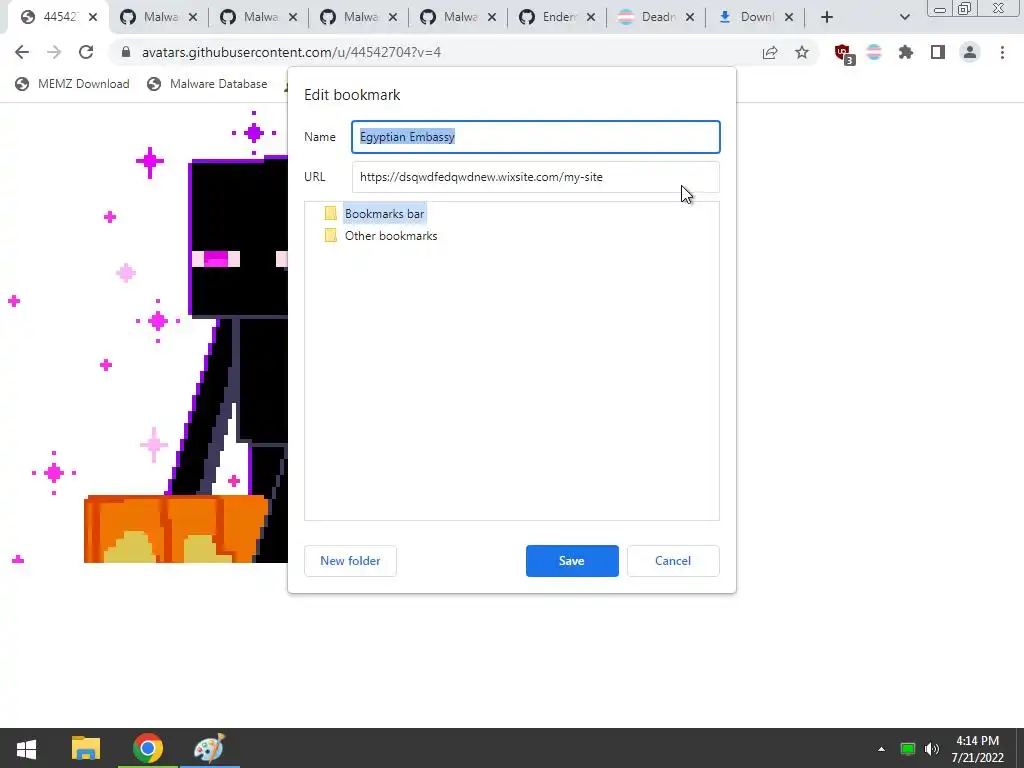The image size is (1024, 768).
Task: Open the taskbar clock and date
Action: [x=978, y=749]
